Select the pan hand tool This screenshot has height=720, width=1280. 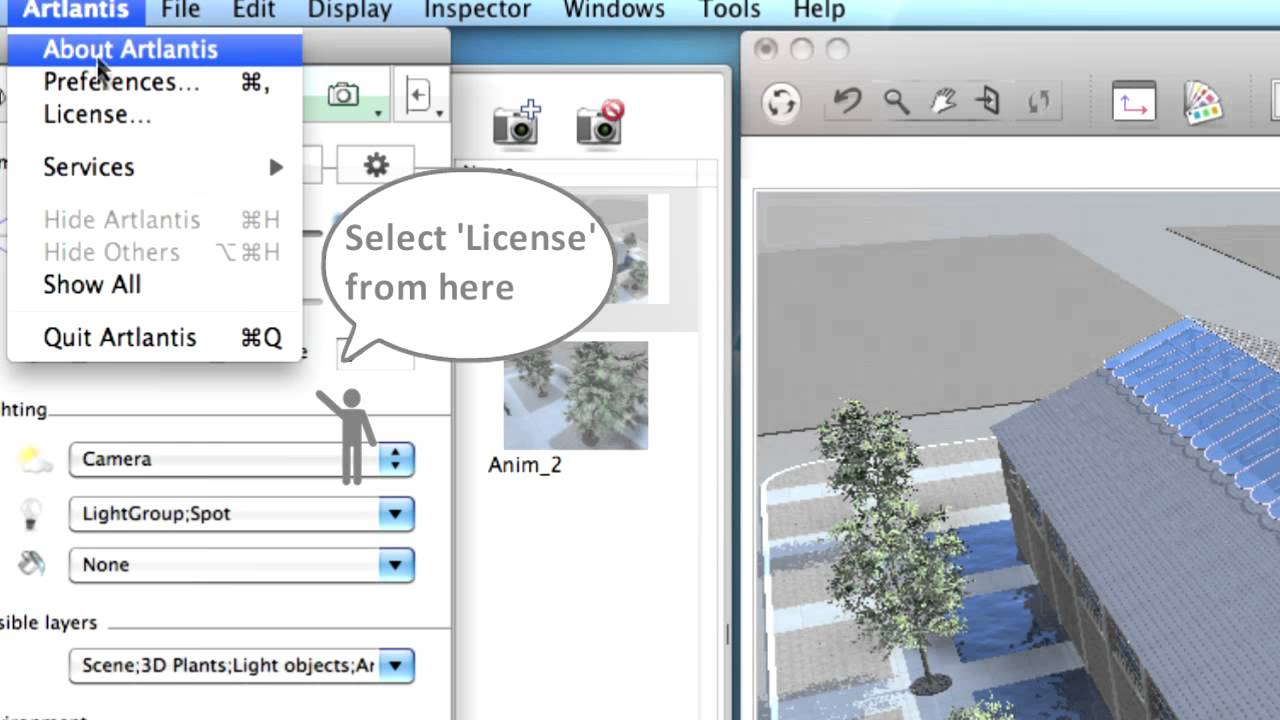pos(942,101)
